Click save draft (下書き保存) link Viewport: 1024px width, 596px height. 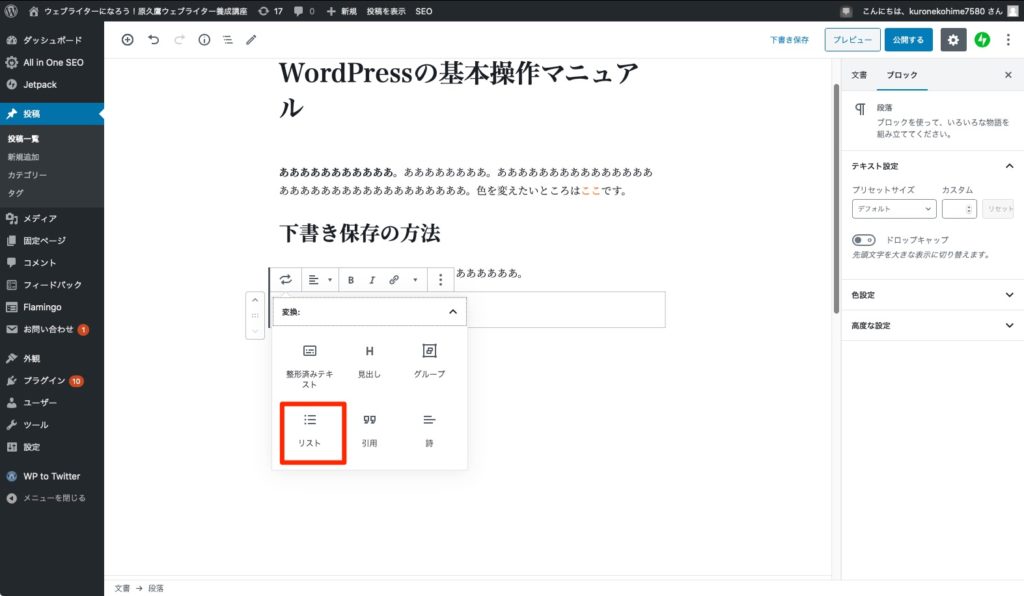789,40
